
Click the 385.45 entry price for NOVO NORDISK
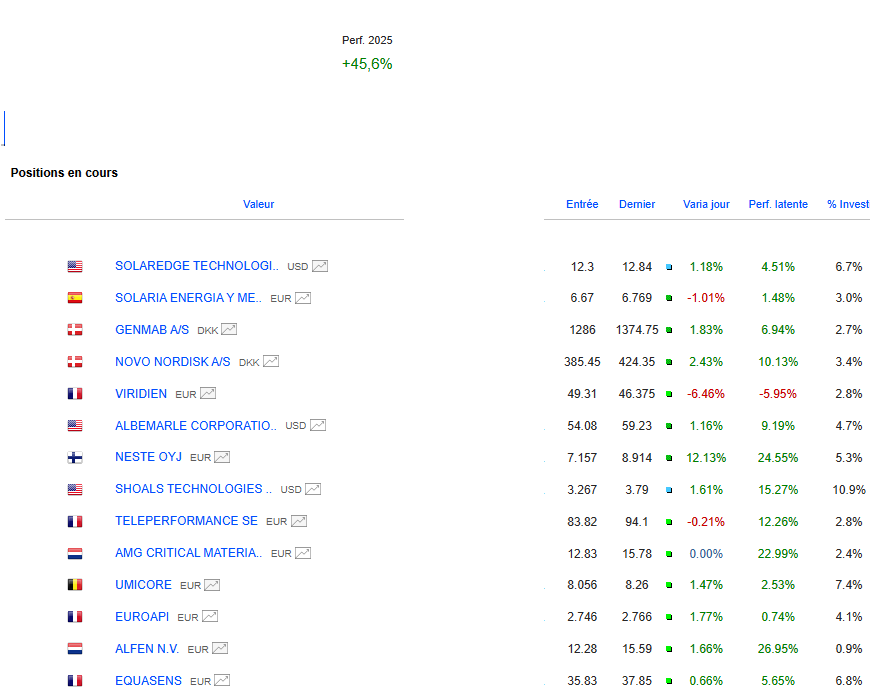pos(582,362)
